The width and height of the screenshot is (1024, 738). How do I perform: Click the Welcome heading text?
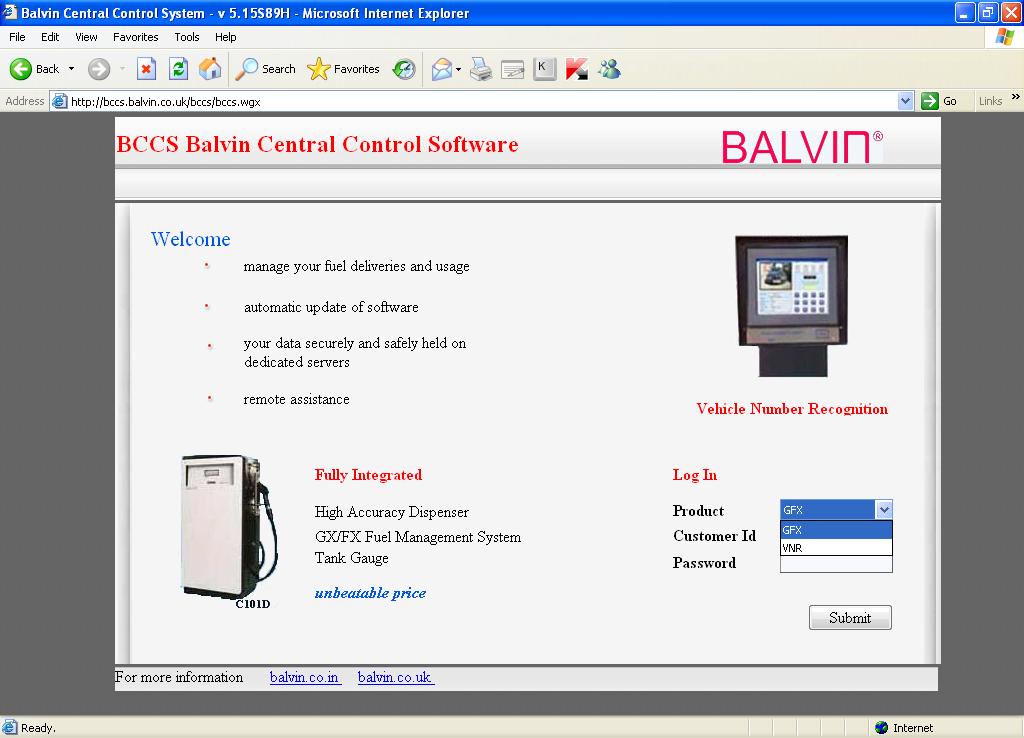pos(191,239)
